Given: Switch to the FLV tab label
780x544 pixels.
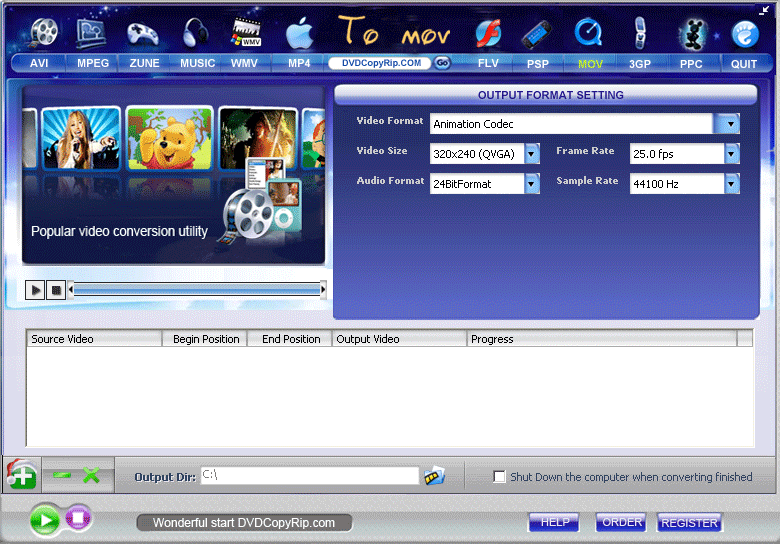Looking at the screenshot, I should tap(488, 63).
